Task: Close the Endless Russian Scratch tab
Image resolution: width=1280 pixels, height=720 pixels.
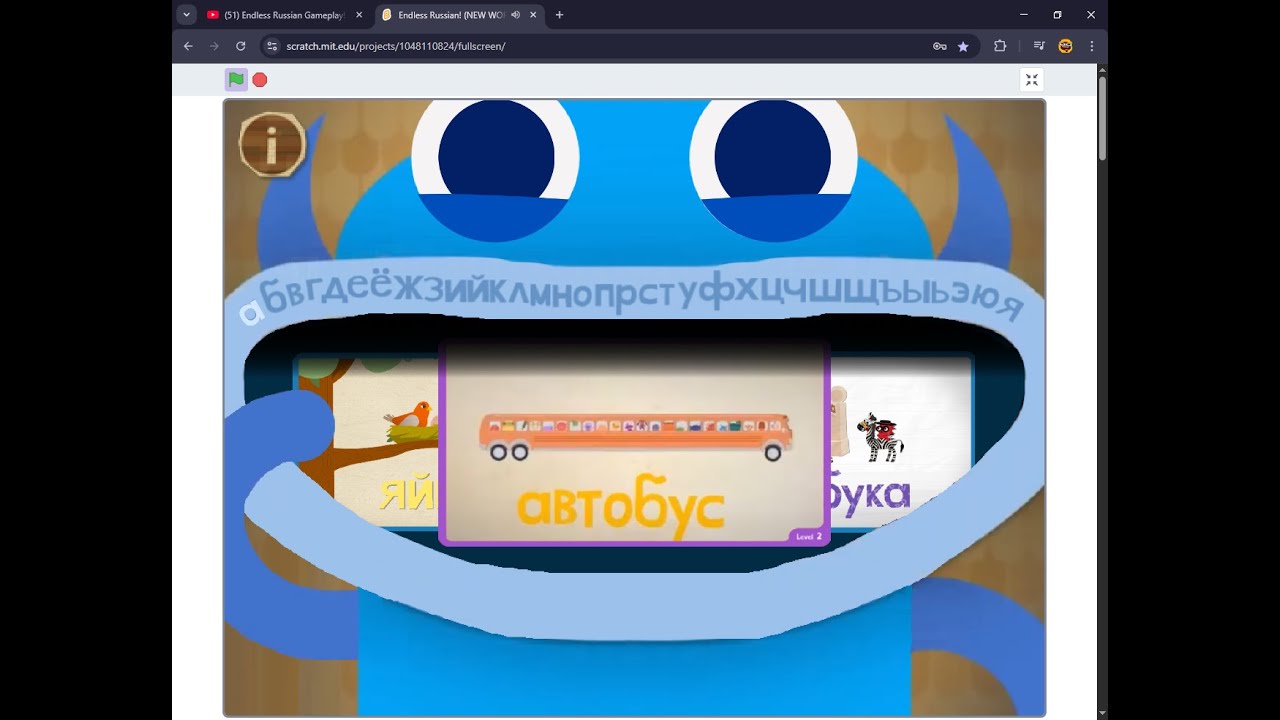Action: coord(533,15)
